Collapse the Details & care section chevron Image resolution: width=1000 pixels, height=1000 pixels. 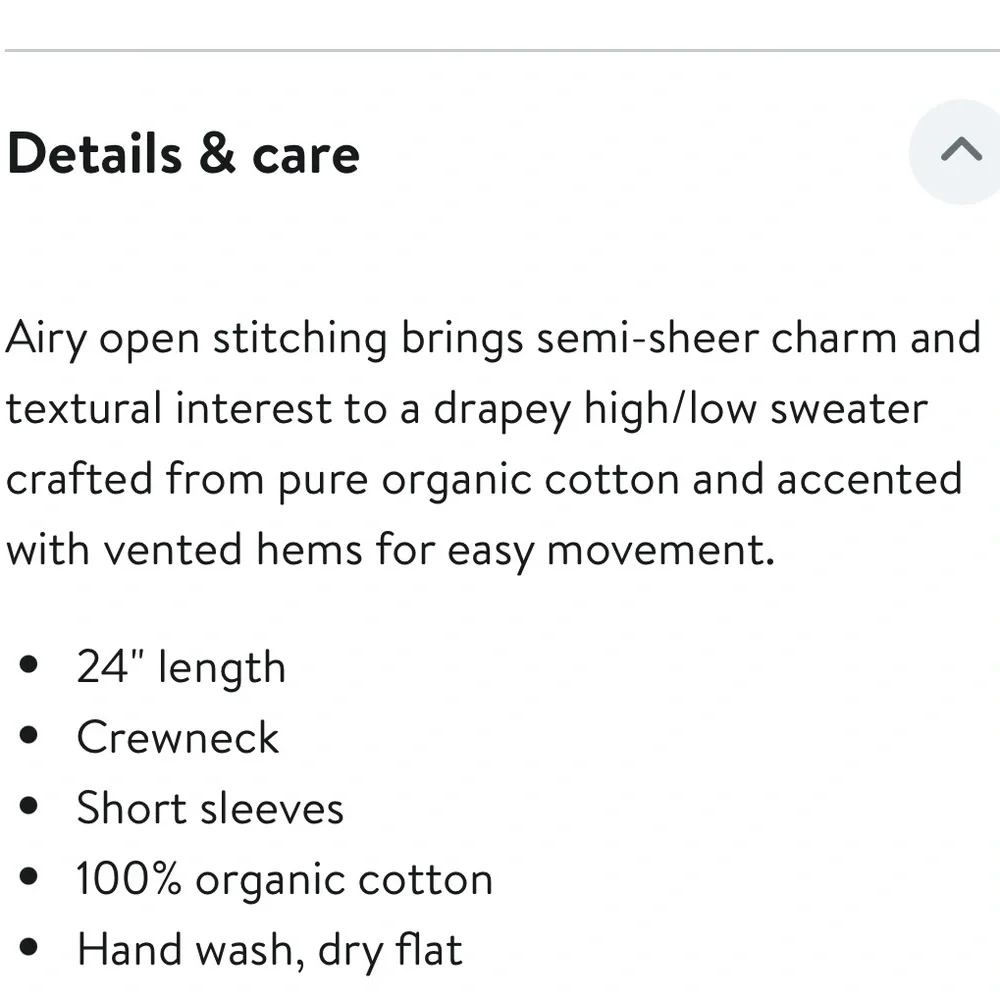click(x=960, y=151)
